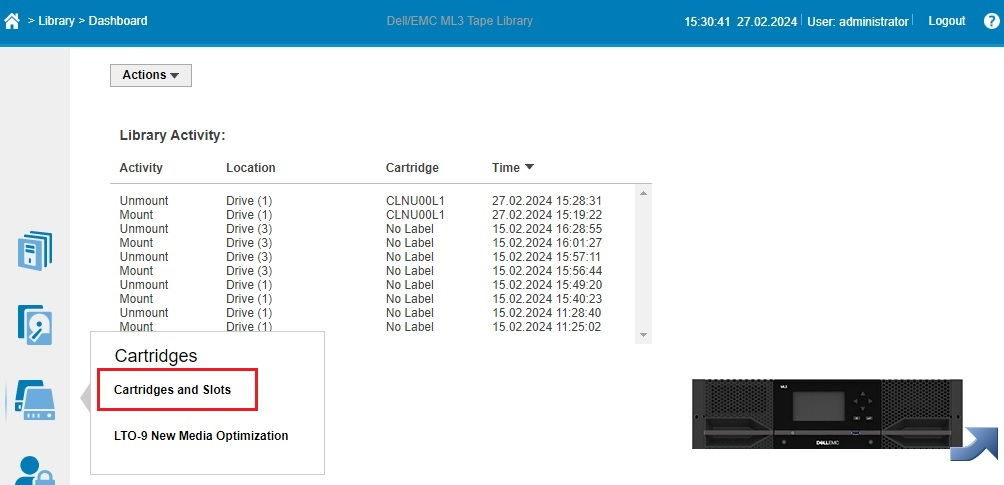
Task: Click User: administrator text in header
Action: pos(857,21)
